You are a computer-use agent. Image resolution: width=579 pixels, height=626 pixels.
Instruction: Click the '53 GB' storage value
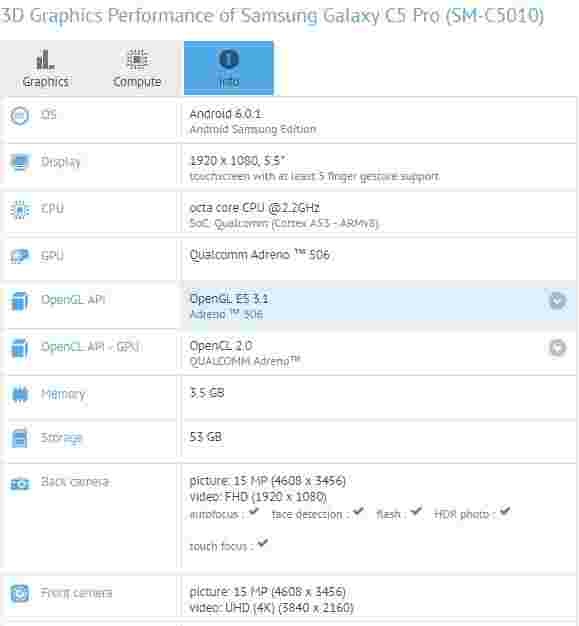click(x=205, y=437)
